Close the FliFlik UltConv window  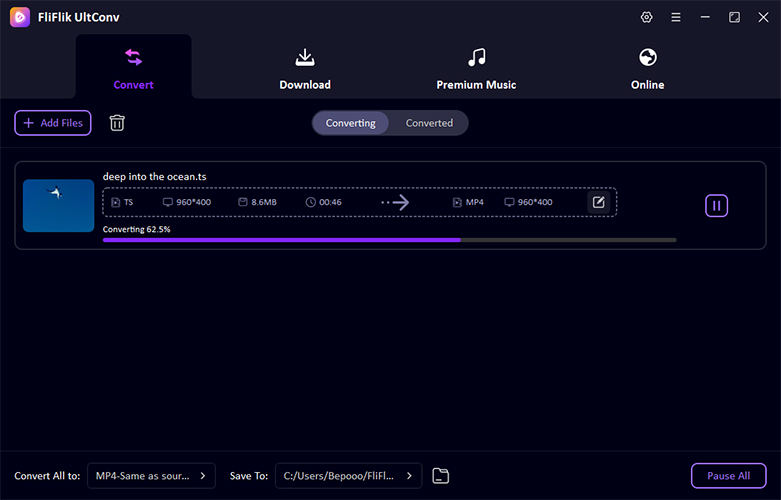coord(763,17)
